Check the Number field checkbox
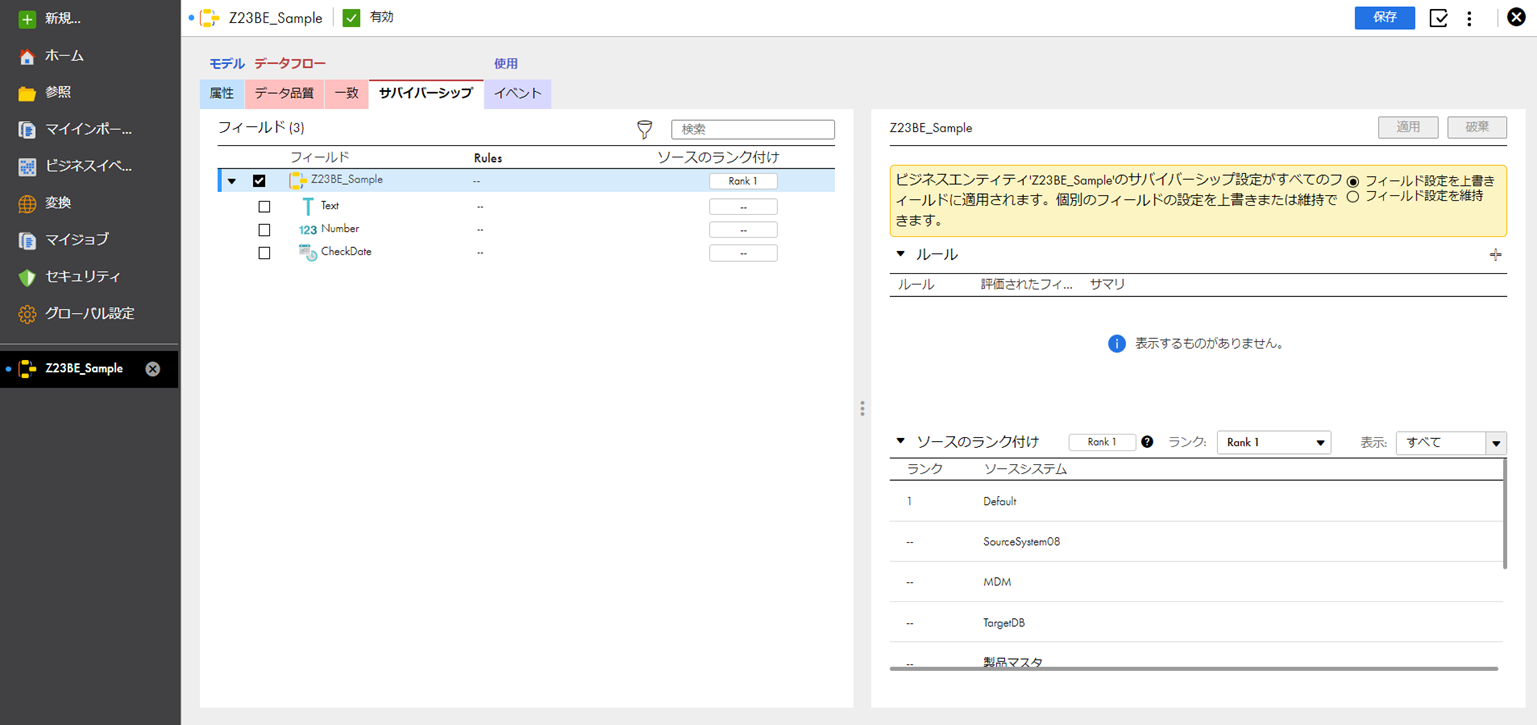 [x=264, y=230]
